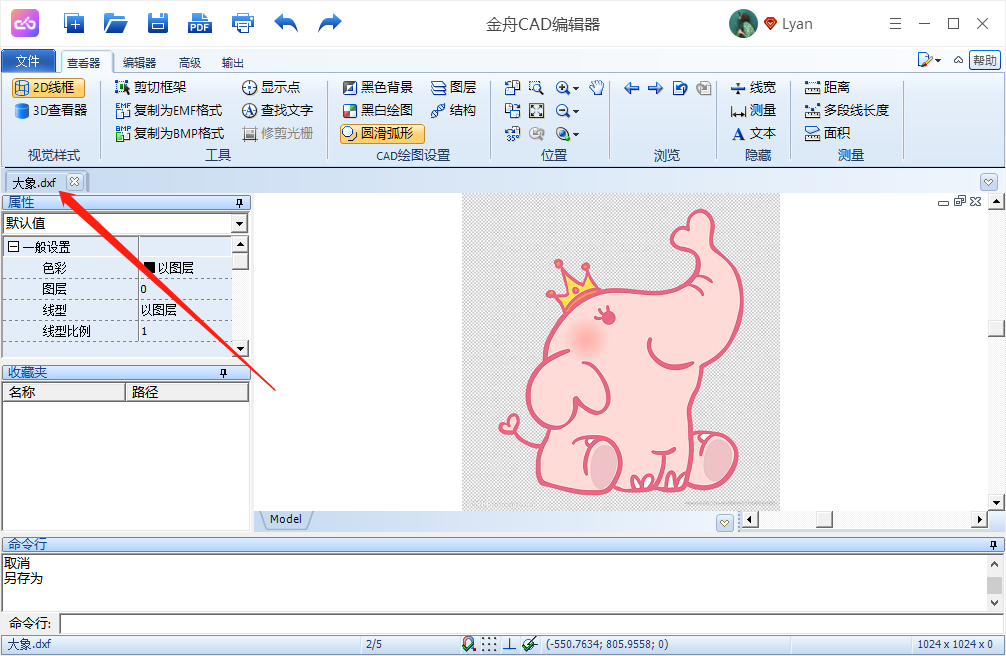The width and height of the screenshot is (1006, 656).
Task: Switch to the 编辑器 ribbon tab
Action: 139,63
